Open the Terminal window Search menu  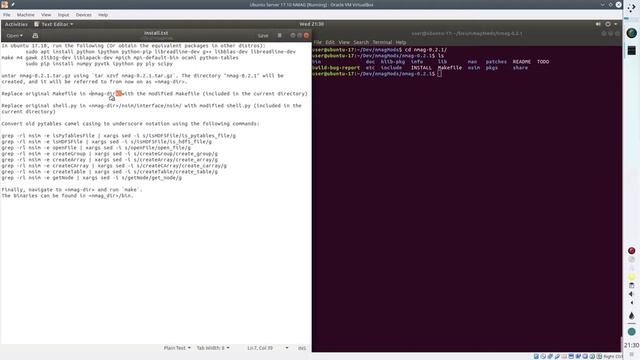tap(361, 42)
